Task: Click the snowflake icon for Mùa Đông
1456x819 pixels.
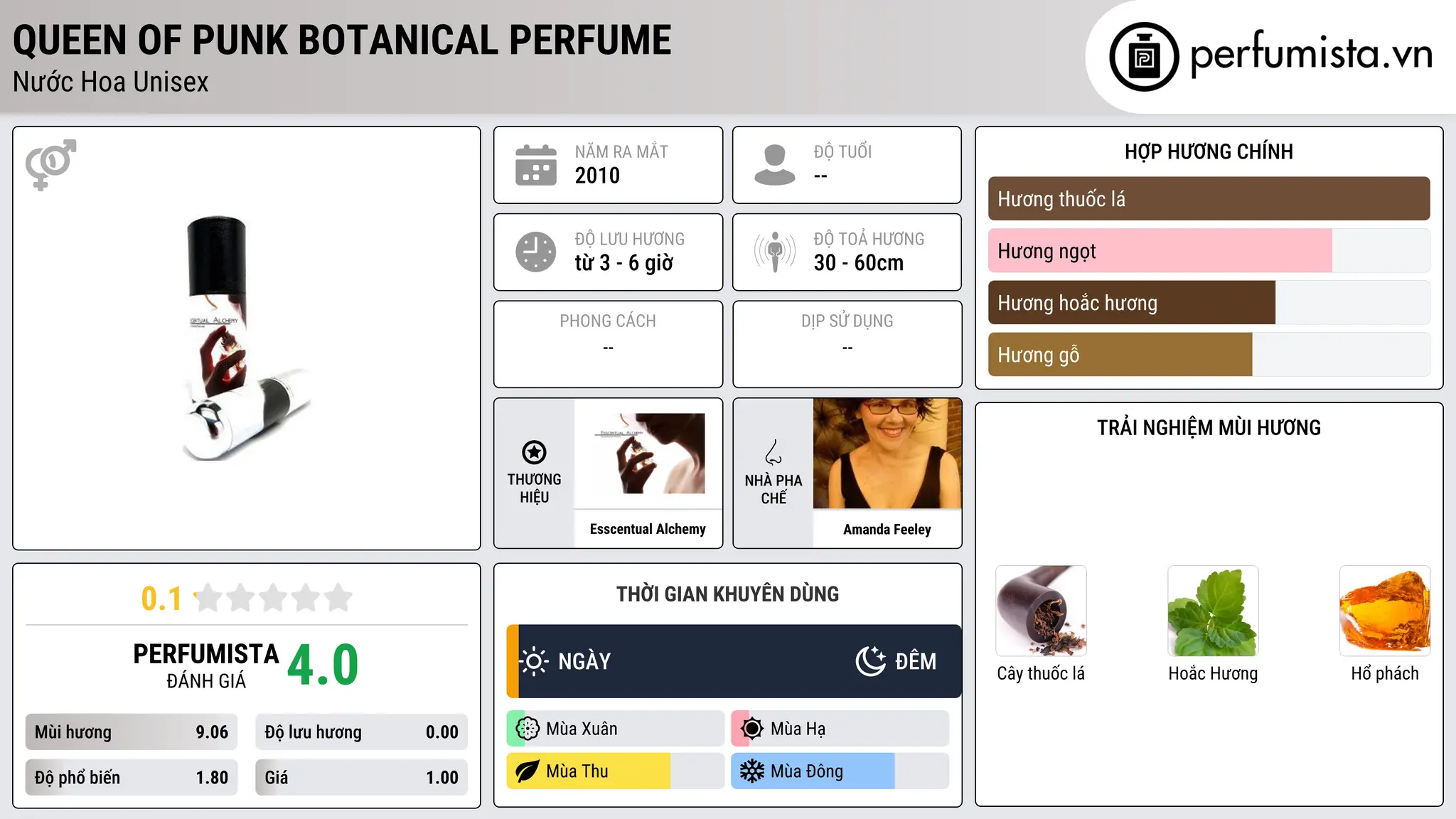Action: [752, 771]
